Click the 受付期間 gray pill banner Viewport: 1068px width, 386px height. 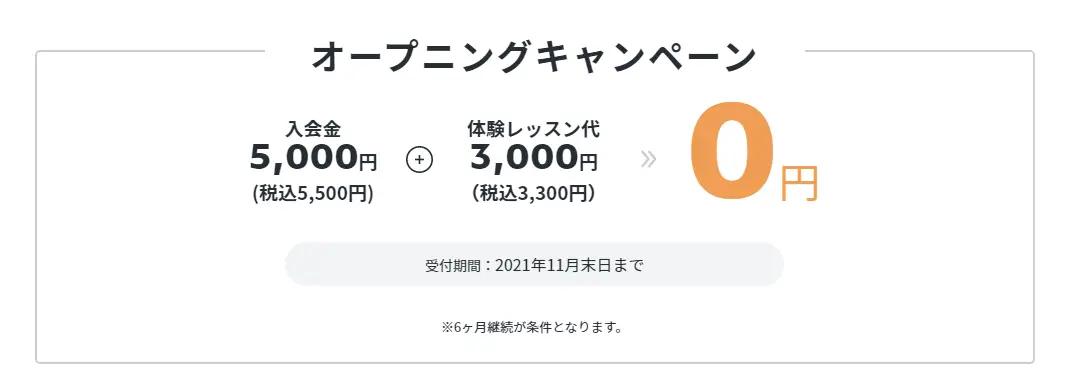tap(534, 264)
